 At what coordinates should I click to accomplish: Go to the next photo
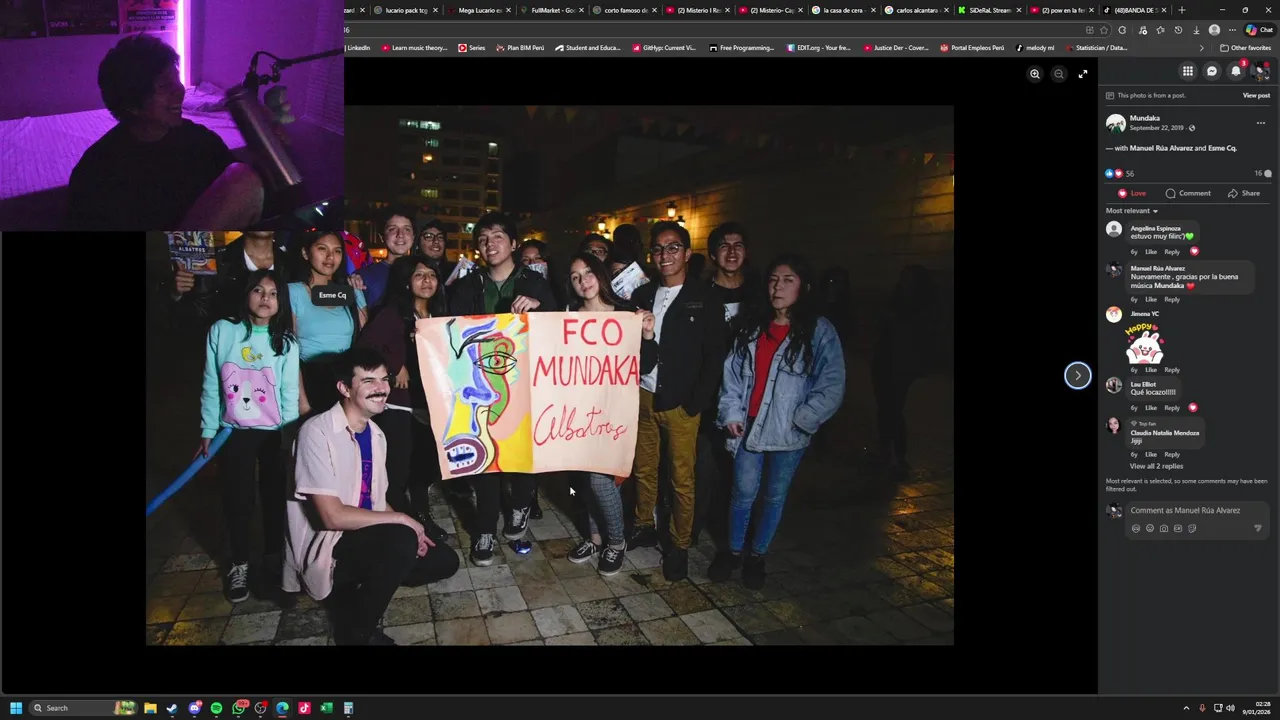1077,375
